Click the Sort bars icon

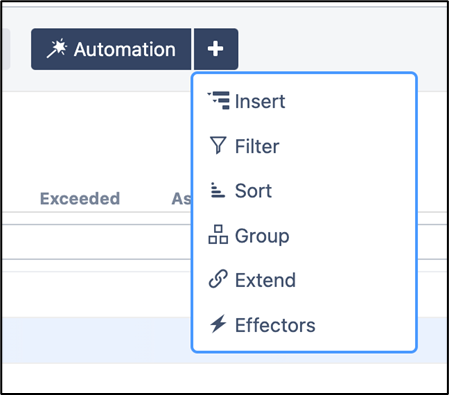[218, 190]
